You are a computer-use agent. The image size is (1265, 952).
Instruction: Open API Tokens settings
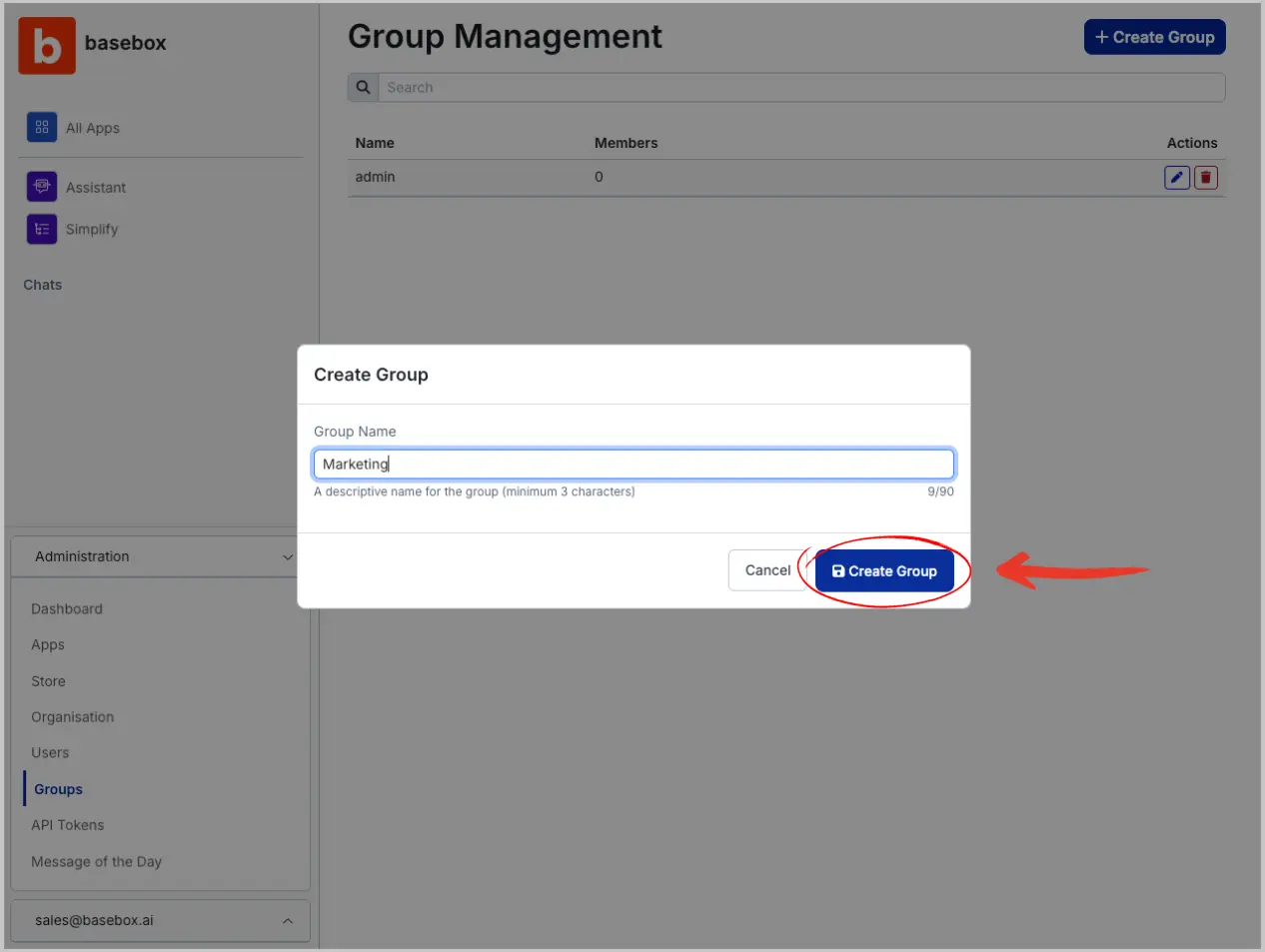point(68,825)
